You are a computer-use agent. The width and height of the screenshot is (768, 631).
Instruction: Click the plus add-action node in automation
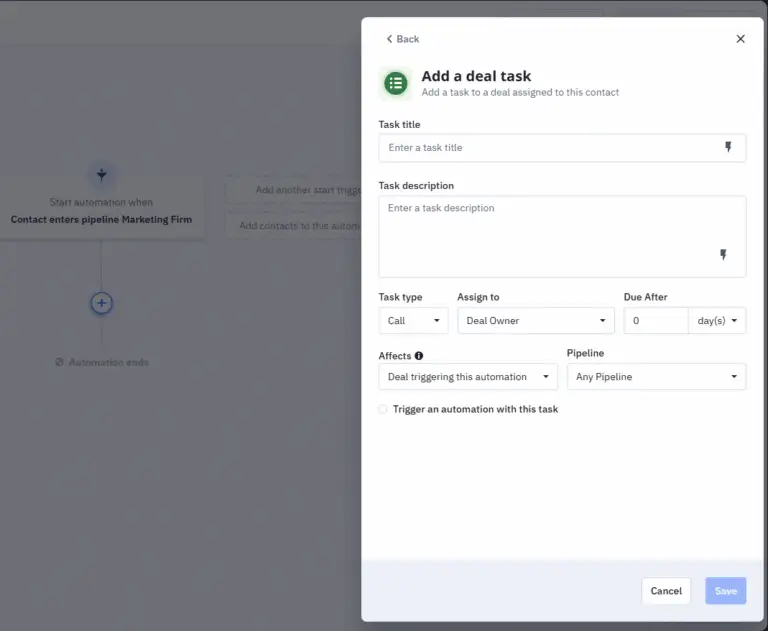pyautogui.click(x=101, y=303)
